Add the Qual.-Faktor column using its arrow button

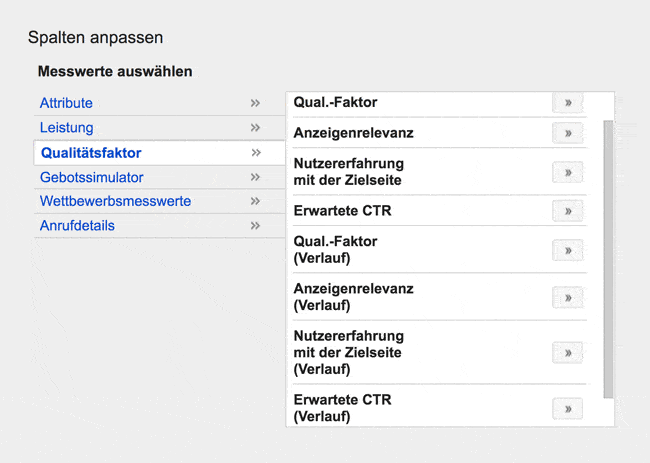568,102
